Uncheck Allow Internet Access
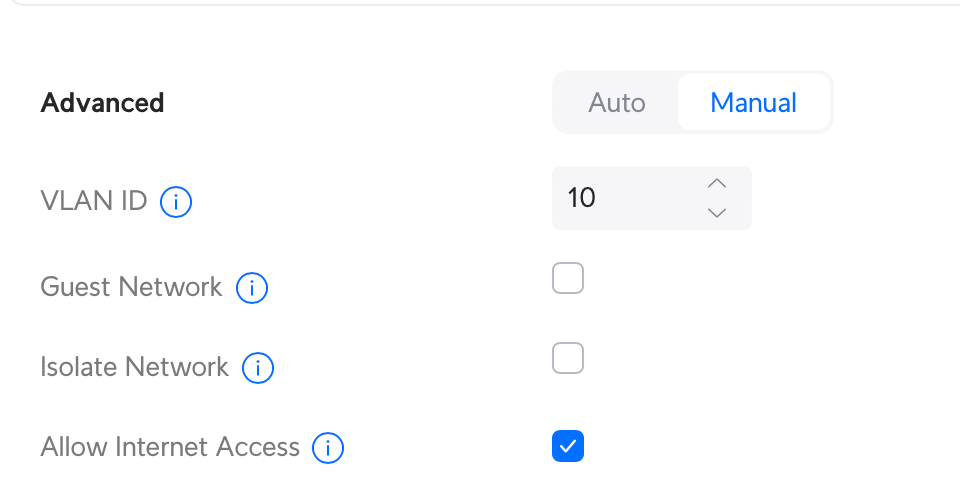 (x=568, y=446)
